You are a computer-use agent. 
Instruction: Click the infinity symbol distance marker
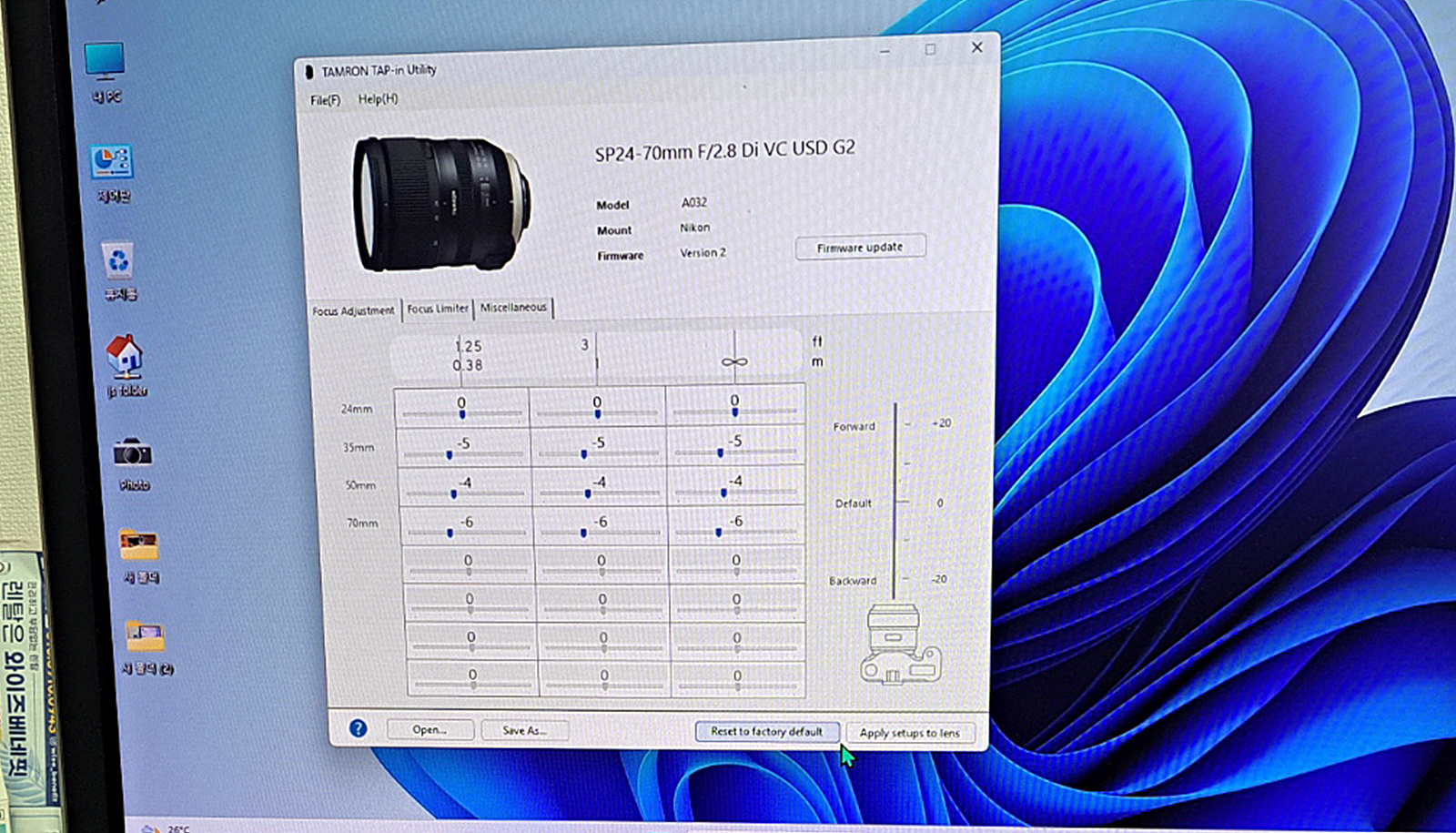[x=734, y=361]
